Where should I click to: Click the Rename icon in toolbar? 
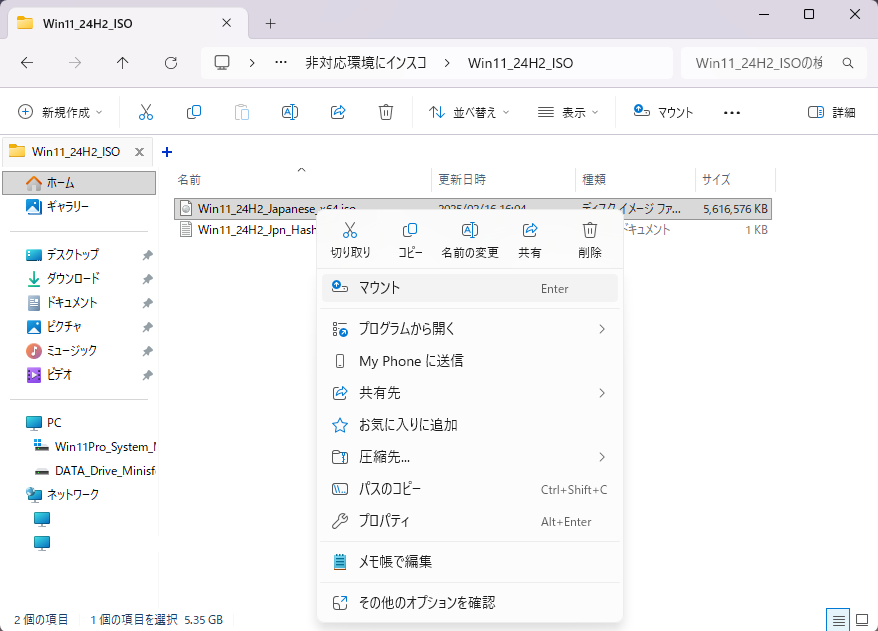point(289,112)
